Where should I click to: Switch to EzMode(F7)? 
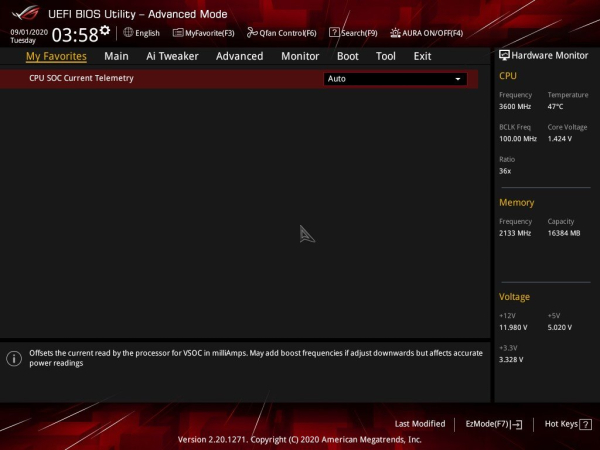(x=487, y=424)
